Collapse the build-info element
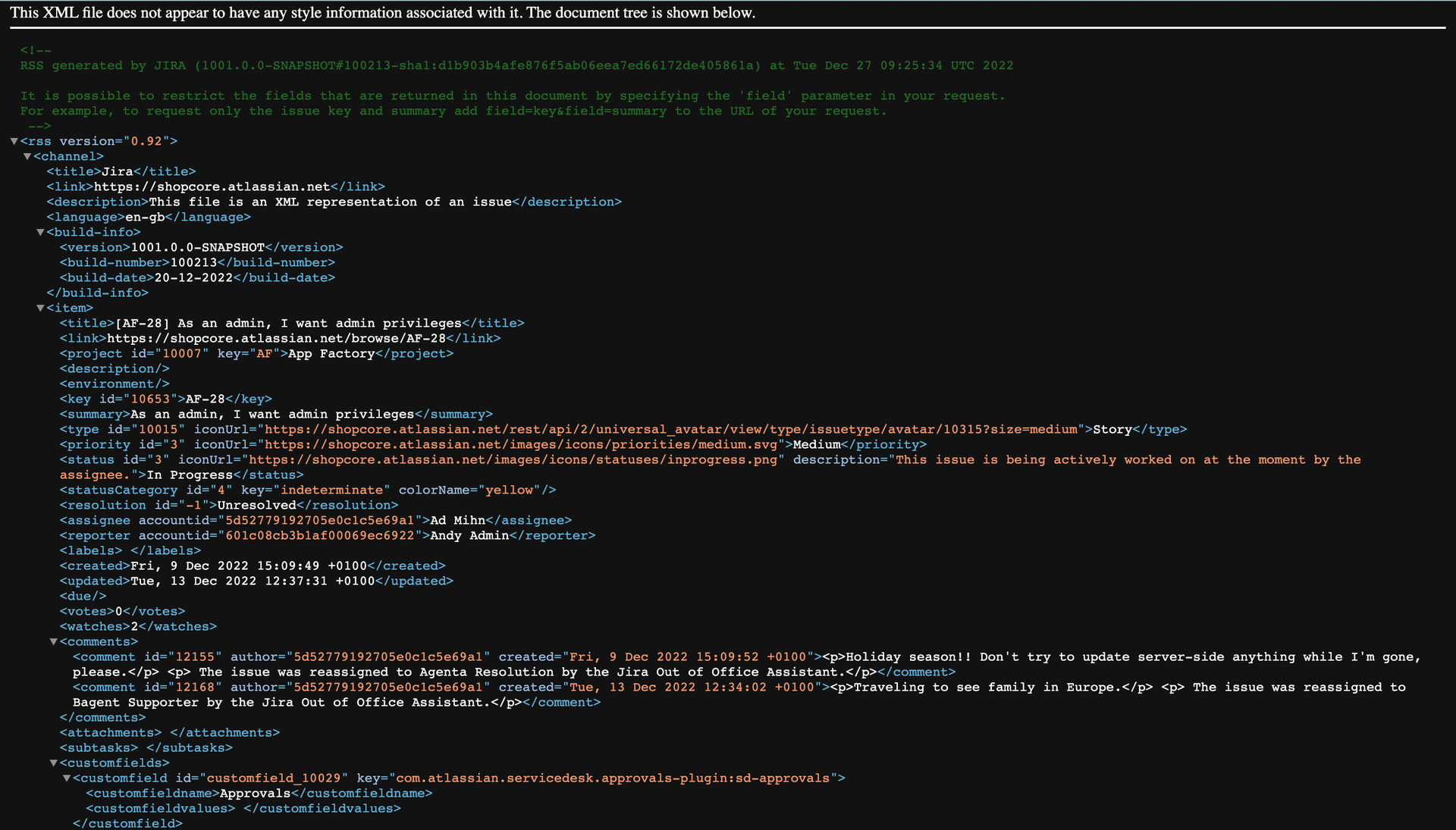This screenshot has width=1456, height=830. tap(40, 232)
